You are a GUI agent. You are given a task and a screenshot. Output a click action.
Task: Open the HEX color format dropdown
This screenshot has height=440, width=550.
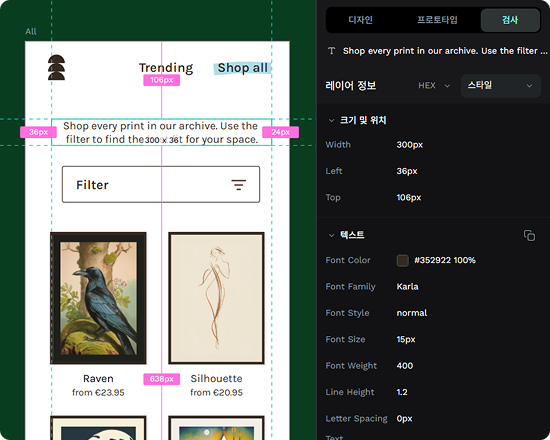tap(434, 86)
